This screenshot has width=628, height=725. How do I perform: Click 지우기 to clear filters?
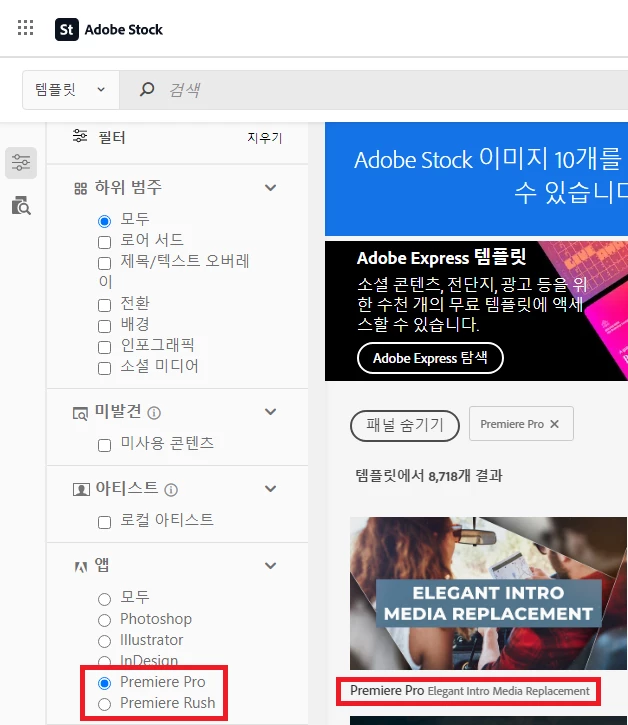click(265, 138)
